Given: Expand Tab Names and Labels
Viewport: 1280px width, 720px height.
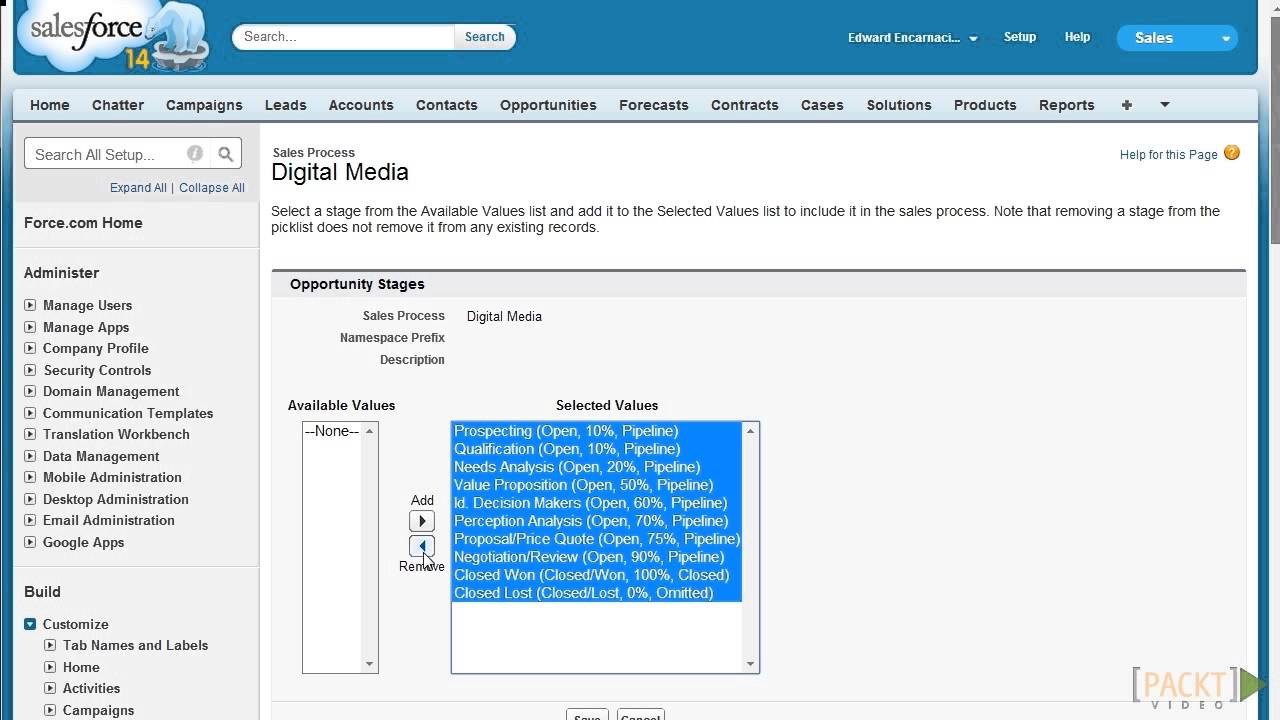Looking at the screenshot, I should click(x=50, y=645).
